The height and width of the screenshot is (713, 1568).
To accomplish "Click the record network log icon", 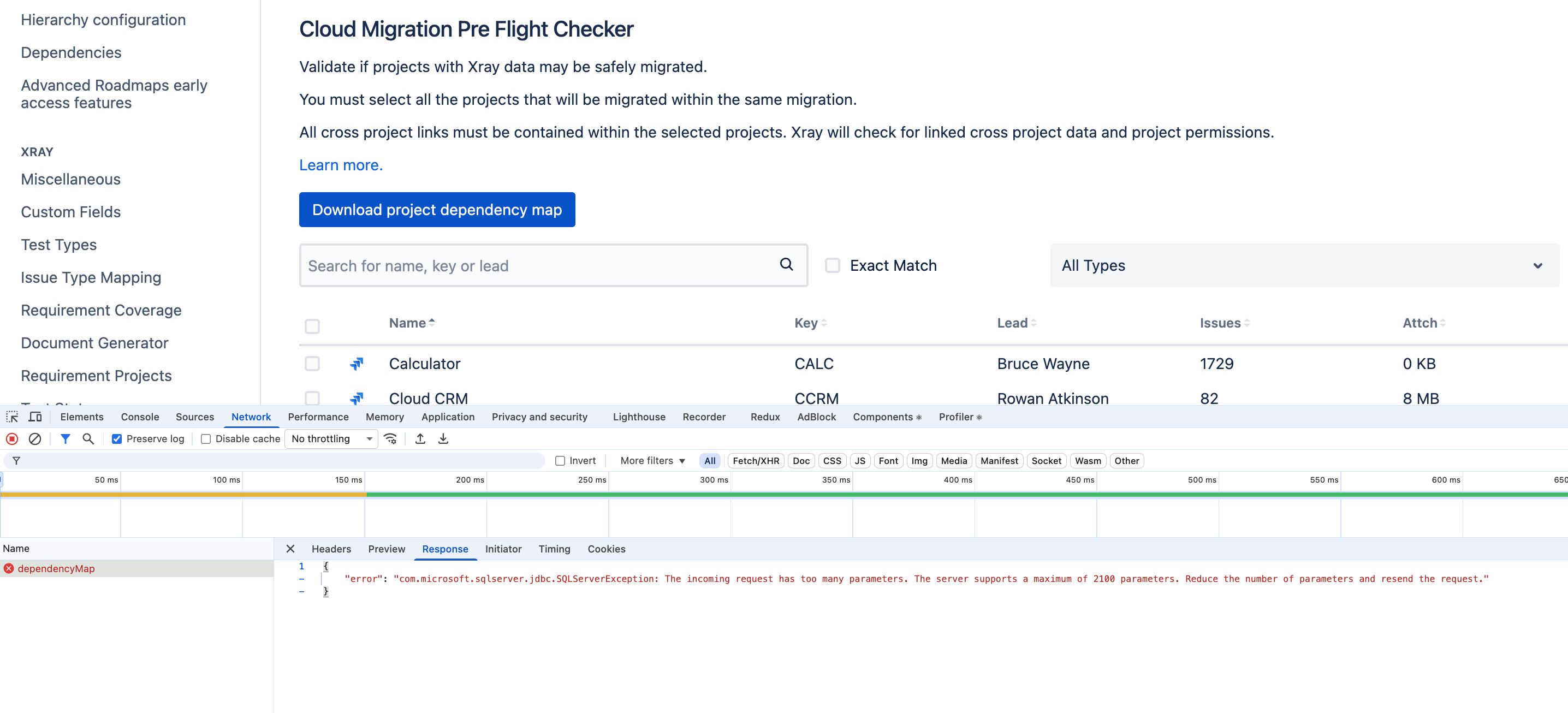I will click(x=11, y=438).
